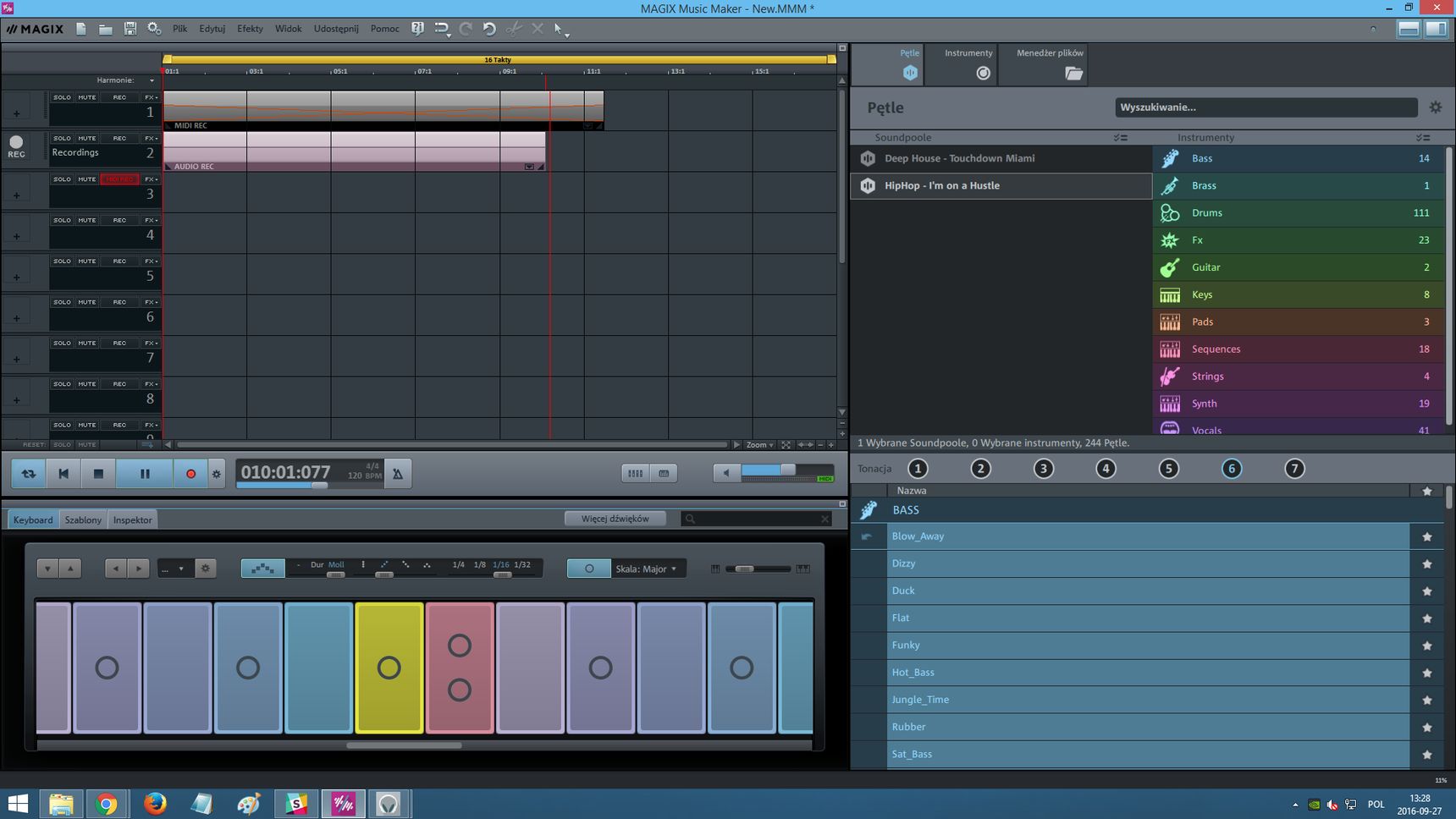Click the yellow keyboard pad

(389, 668)
